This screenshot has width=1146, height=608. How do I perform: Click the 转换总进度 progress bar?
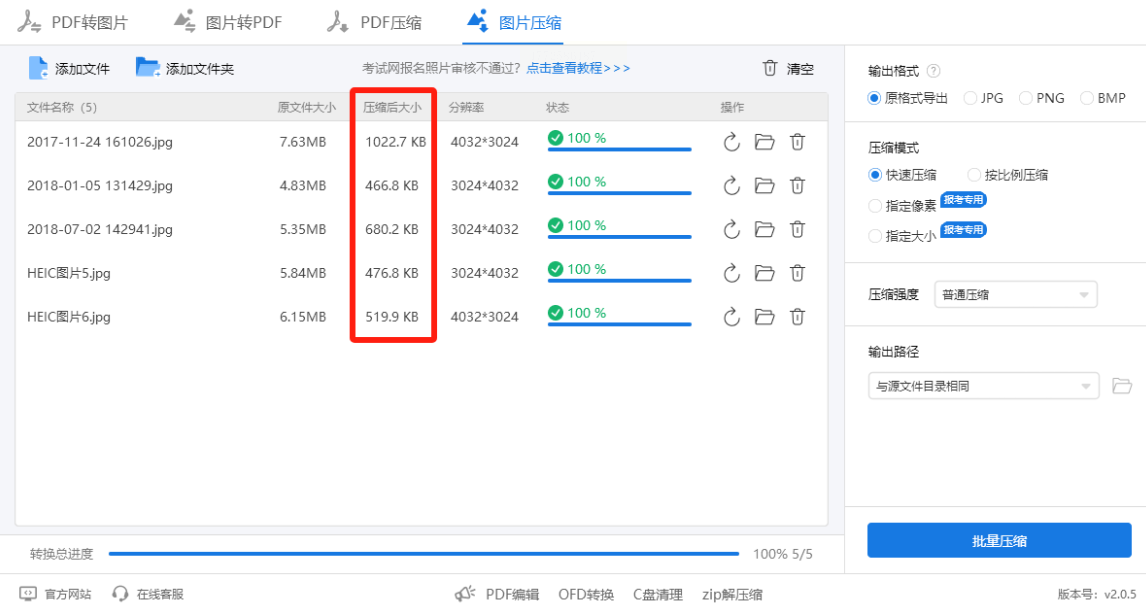click(x=423, y=553)
